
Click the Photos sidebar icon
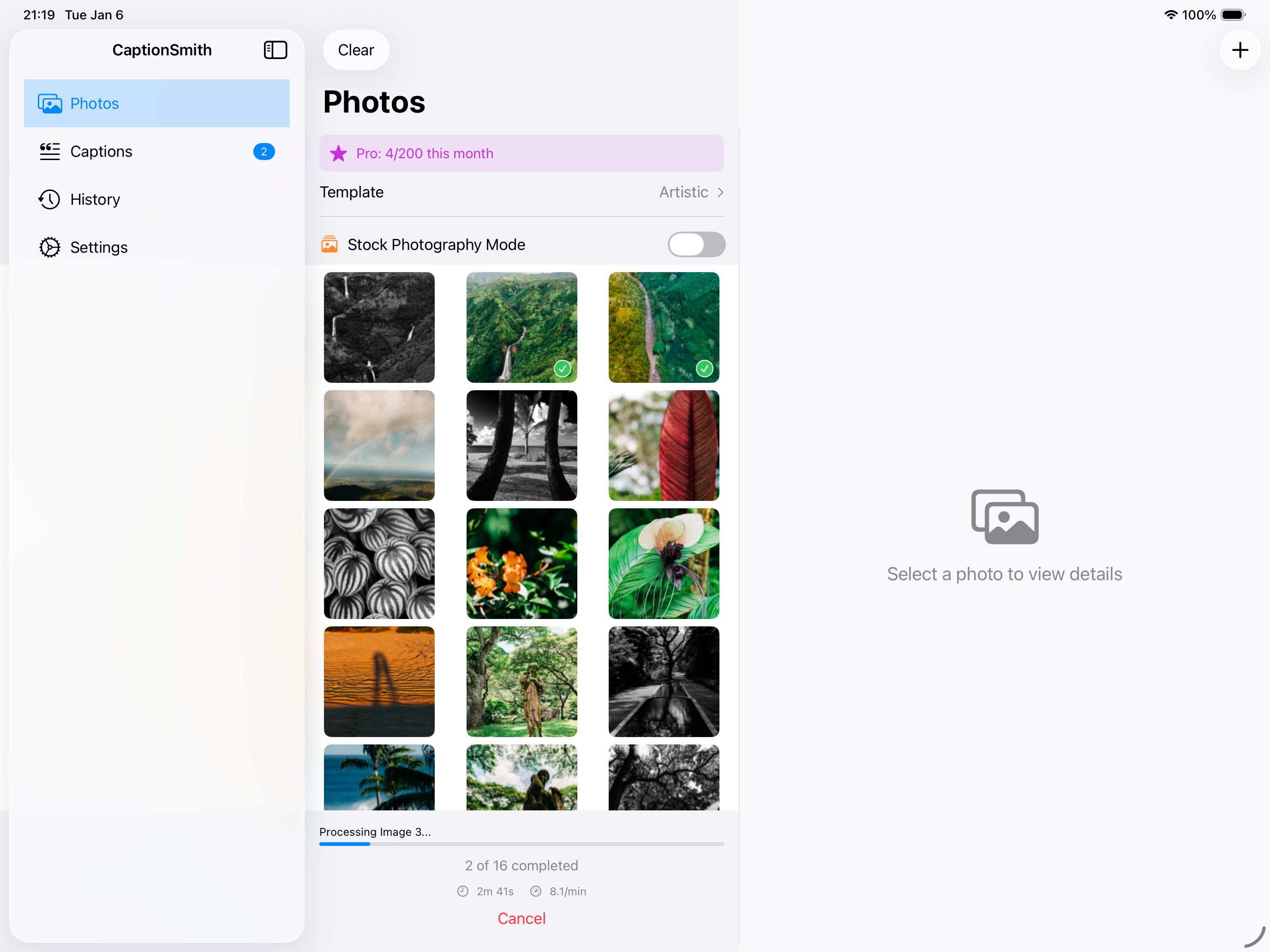click(50, 103)
